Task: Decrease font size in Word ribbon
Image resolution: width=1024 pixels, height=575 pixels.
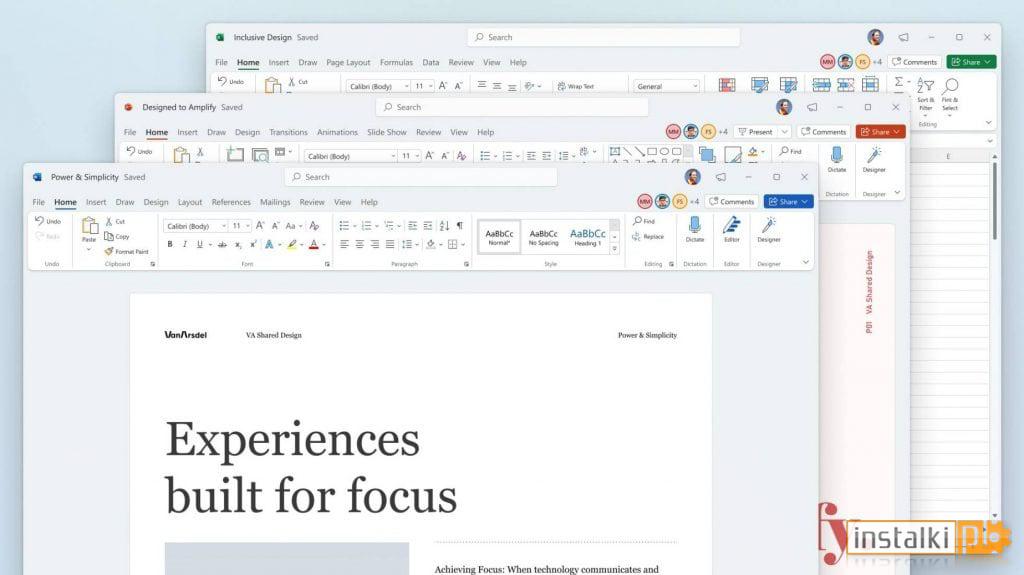Action: coord(275,225)
